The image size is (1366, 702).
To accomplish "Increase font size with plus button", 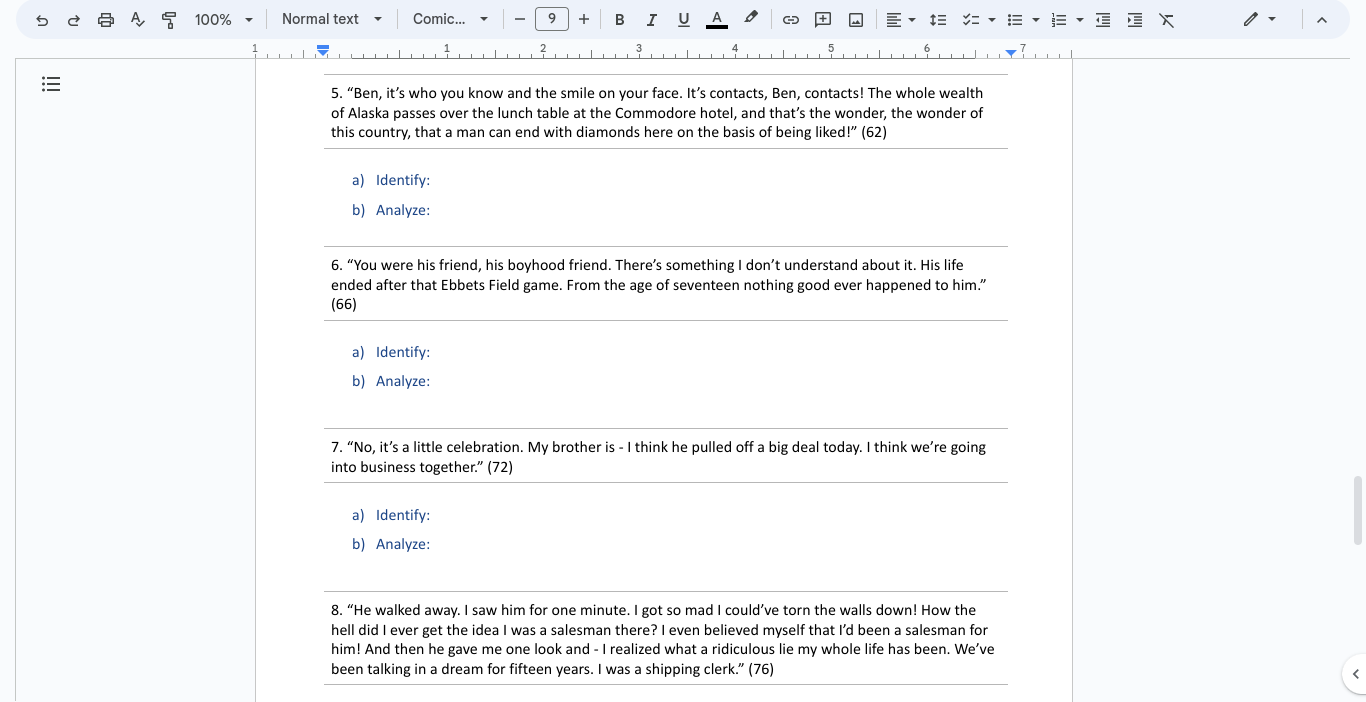I will (x=584, y=20).
